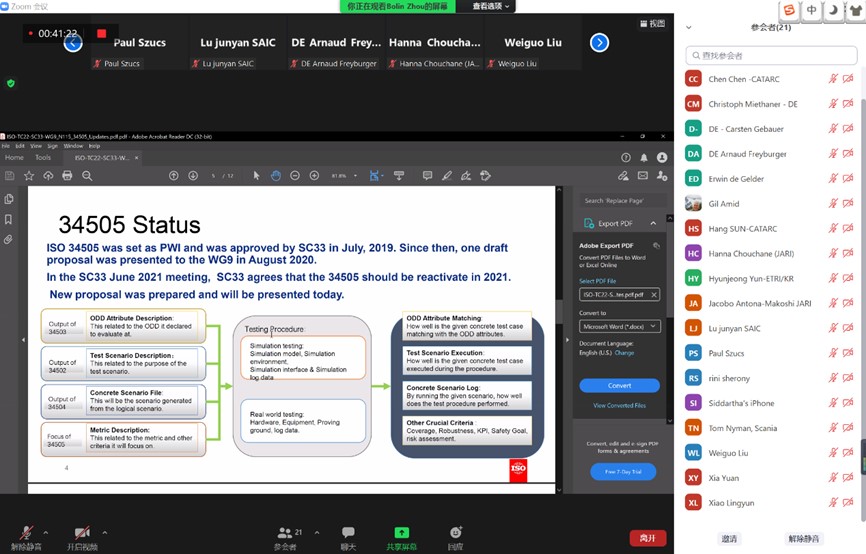
Task: Stop the meeting recording
Action: pos(101,34)
